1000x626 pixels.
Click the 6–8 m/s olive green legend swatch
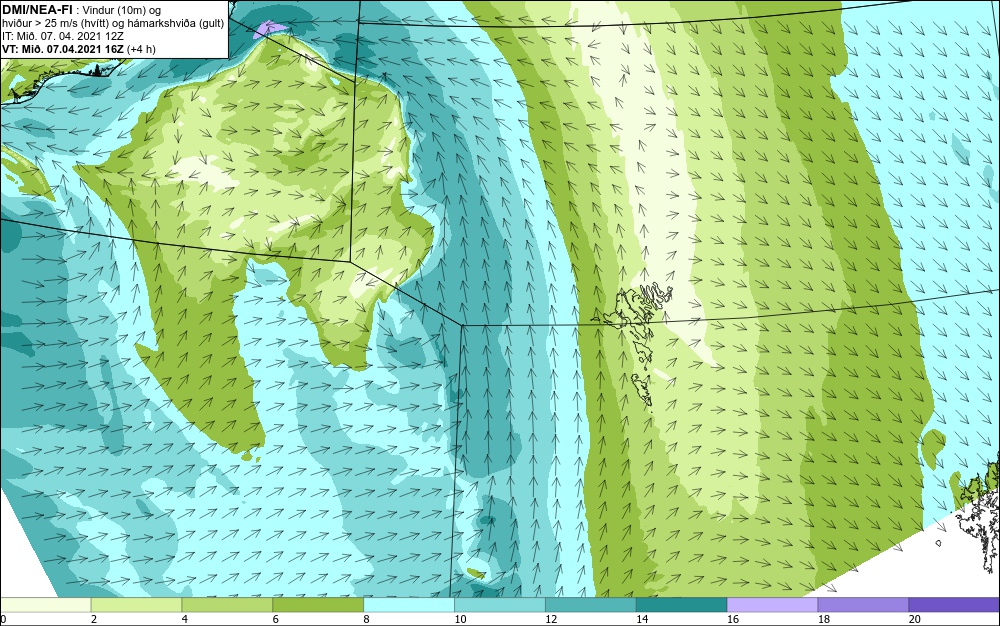(x=318, y=605)
